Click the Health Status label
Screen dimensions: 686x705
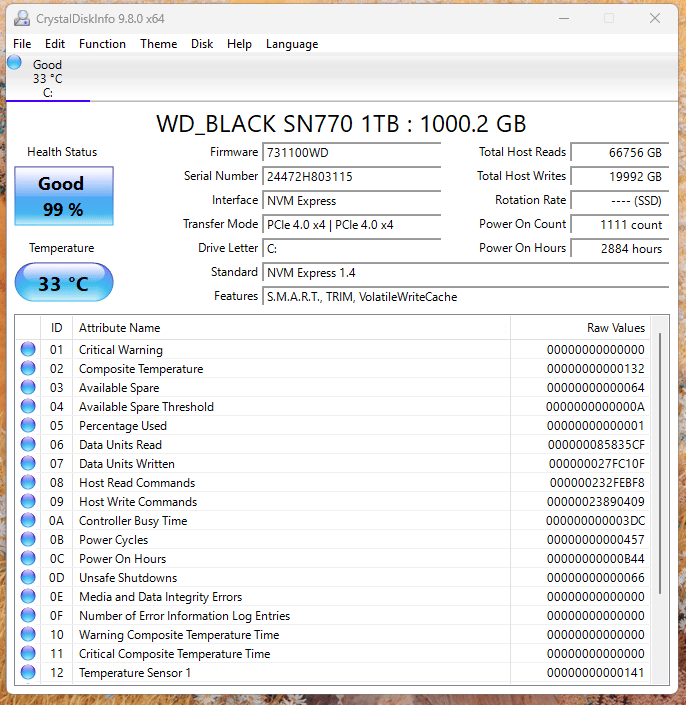pos(62,152)
